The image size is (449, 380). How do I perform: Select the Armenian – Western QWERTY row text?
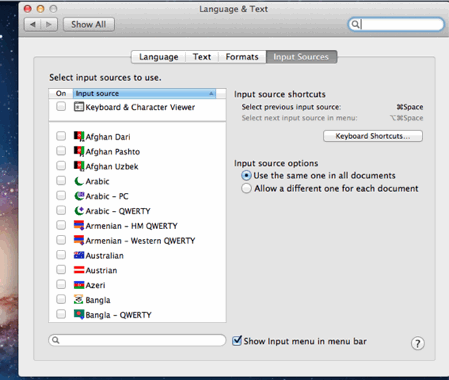(x=140, y=241)
